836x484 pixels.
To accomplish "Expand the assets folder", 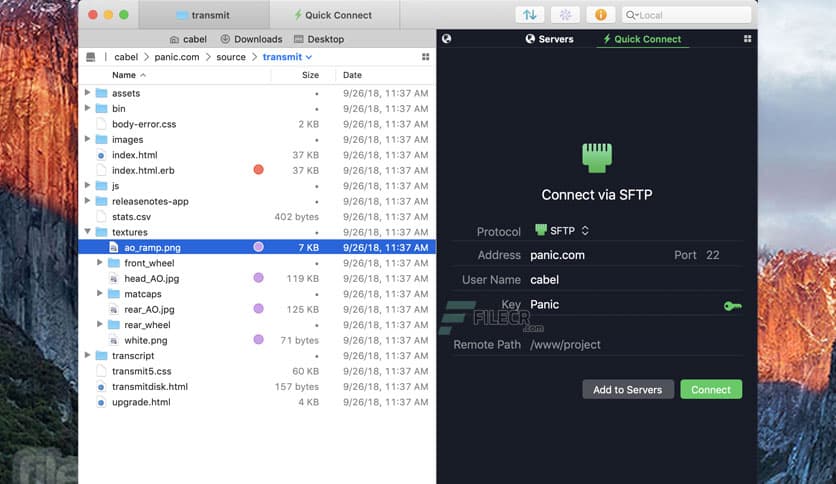I will tap(88, 93).
